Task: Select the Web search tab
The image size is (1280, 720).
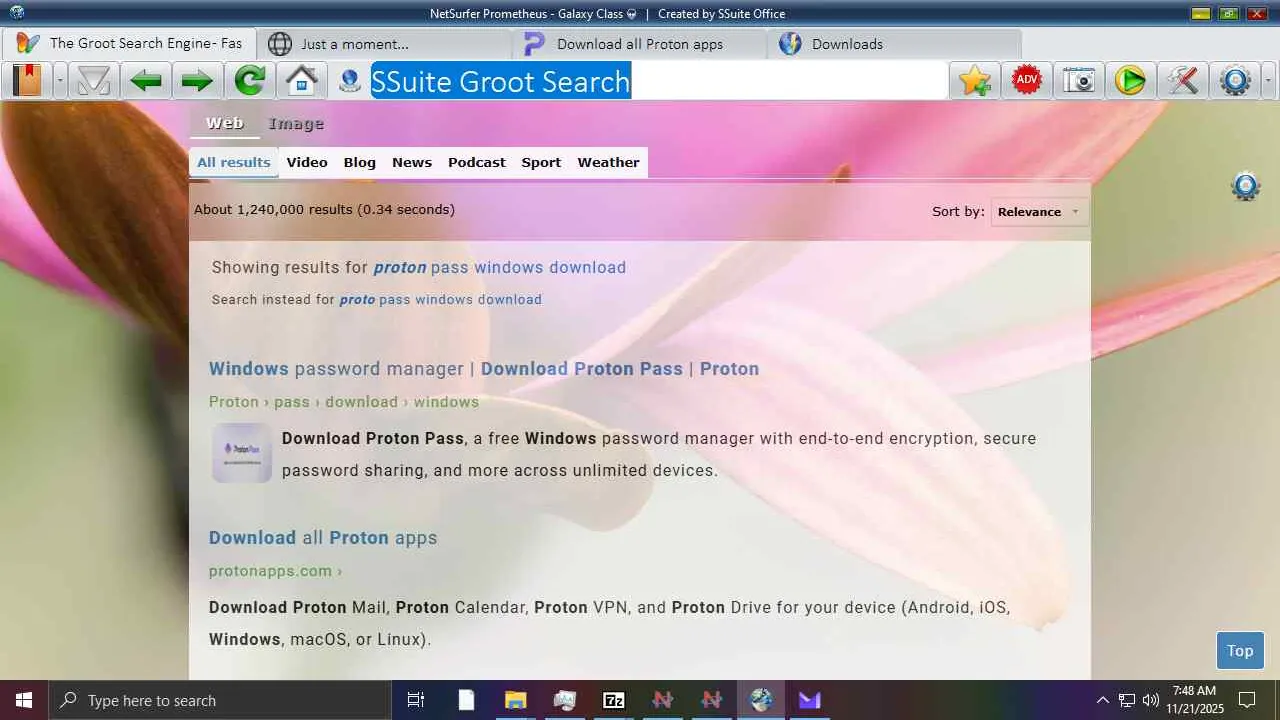Action: pos(225,123)
